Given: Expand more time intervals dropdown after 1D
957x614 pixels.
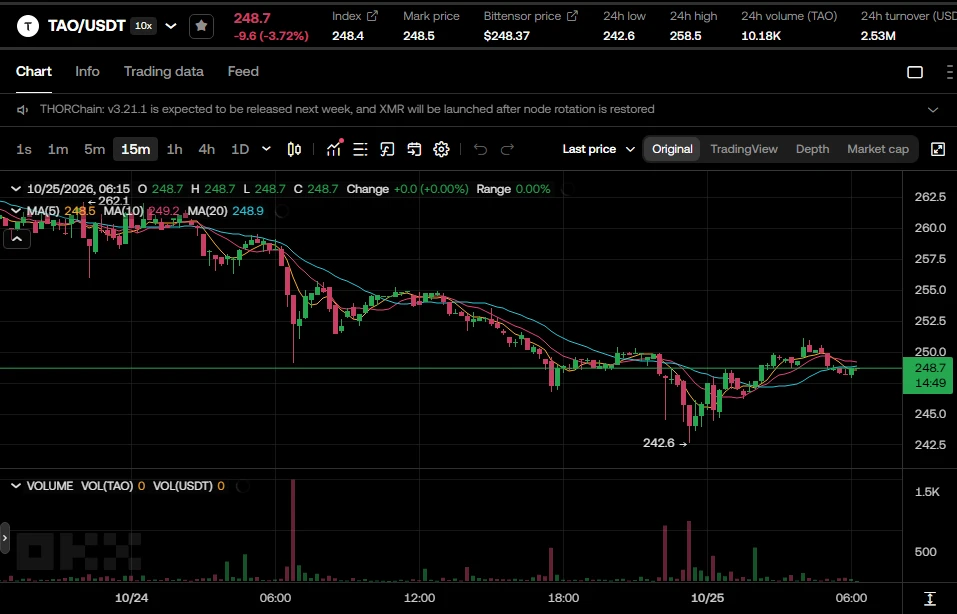Looking at the screenshot, I should coord(266,149).
